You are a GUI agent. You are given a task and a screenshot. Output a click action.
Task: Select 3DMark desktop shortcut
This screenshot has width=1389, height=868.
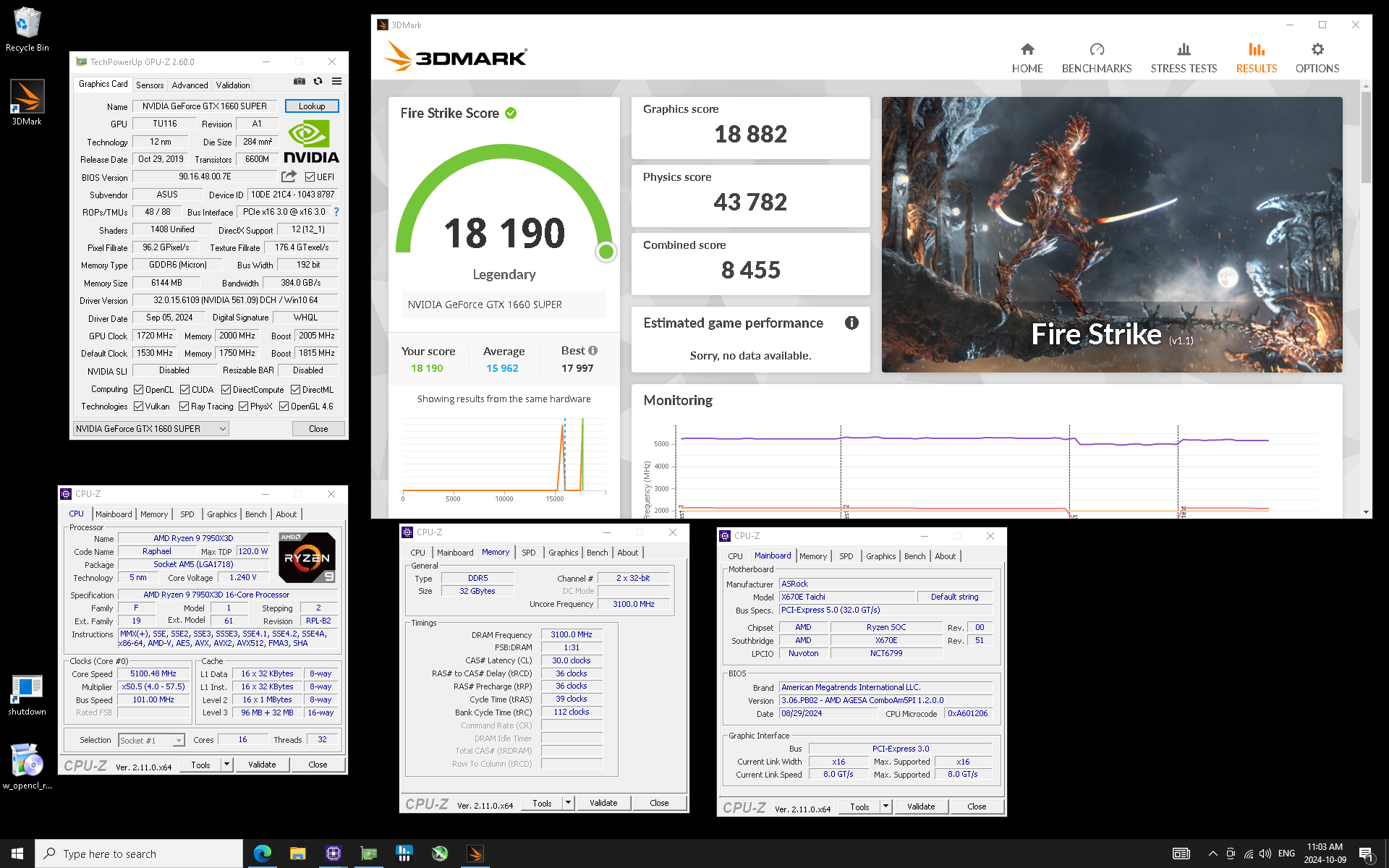(27, 103)
